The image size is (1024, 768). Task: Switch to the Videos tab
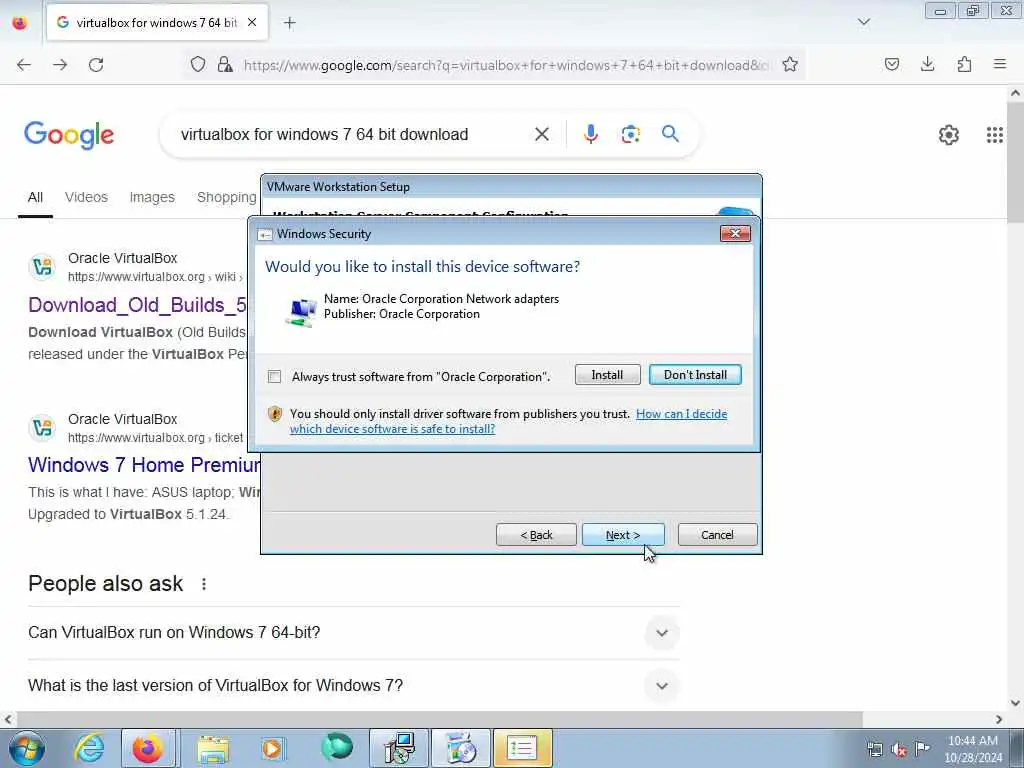[86, 197]
